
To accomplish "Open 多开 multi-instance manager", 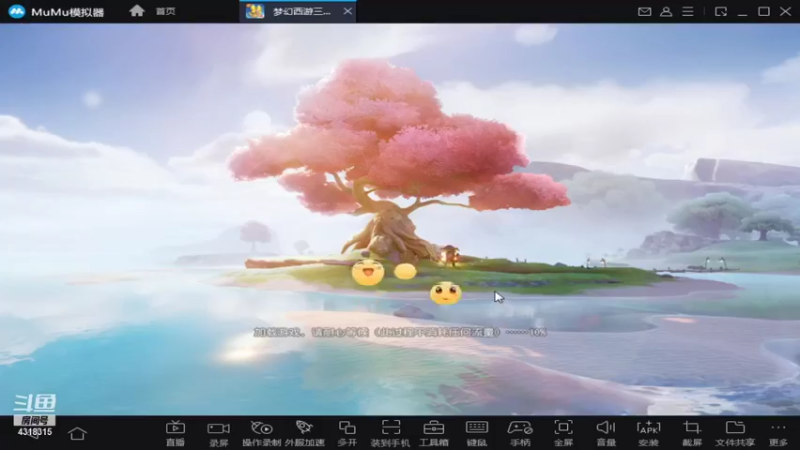I will point(347,433).
